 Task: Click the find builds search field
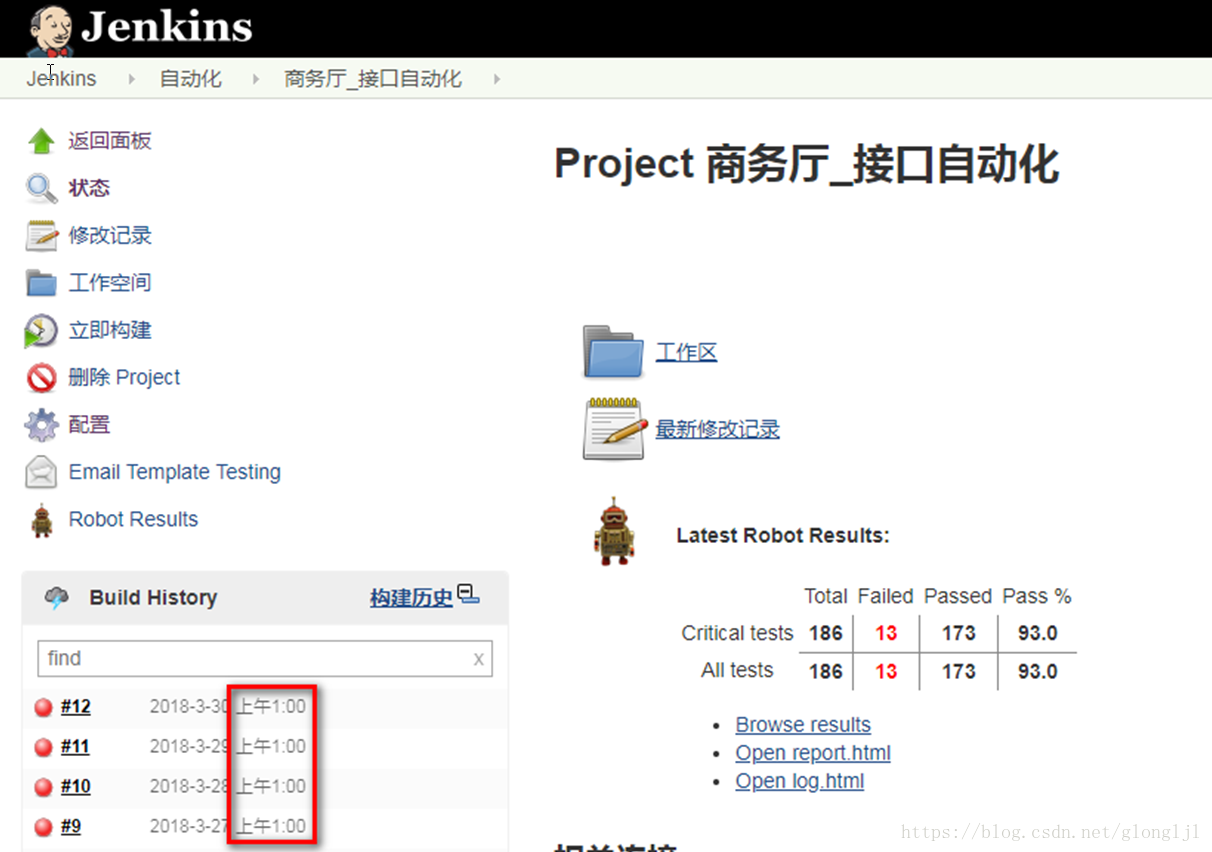pos(265,659)
